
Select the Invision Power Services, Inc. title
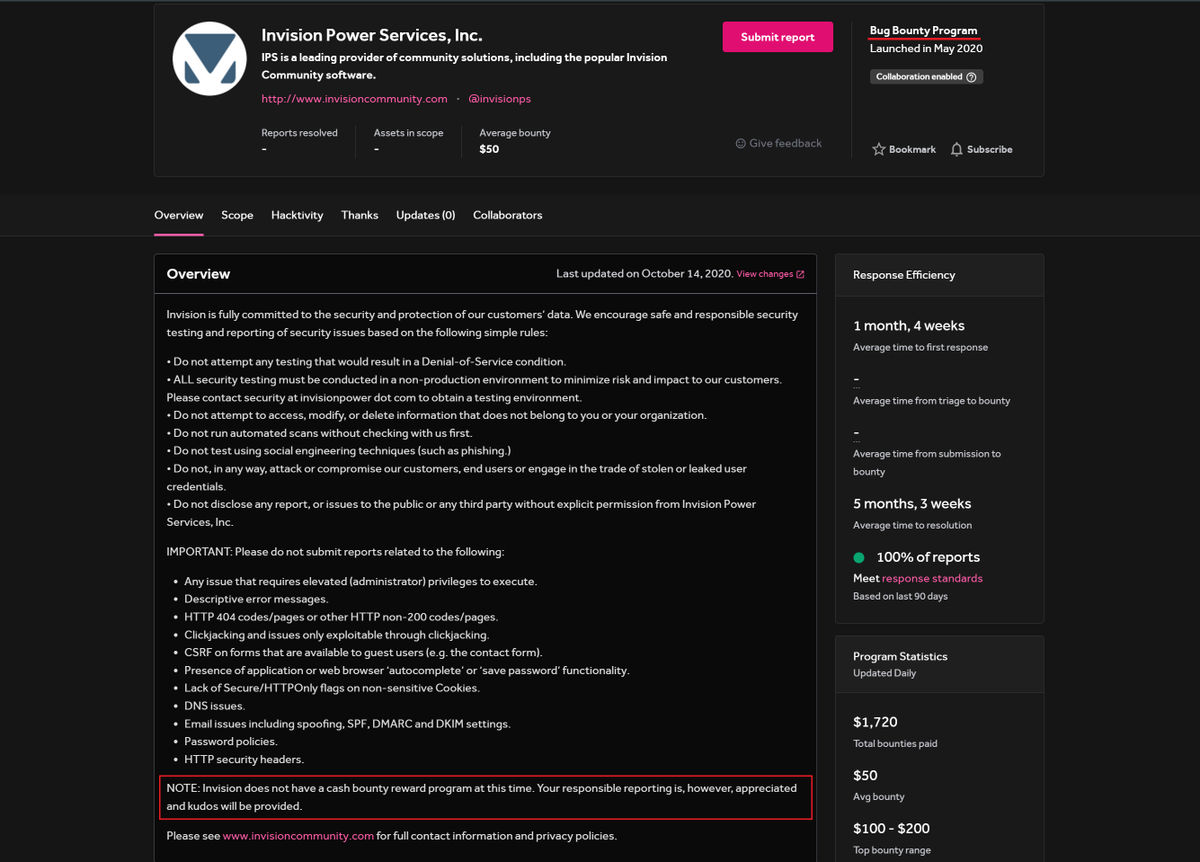(372, 36)
